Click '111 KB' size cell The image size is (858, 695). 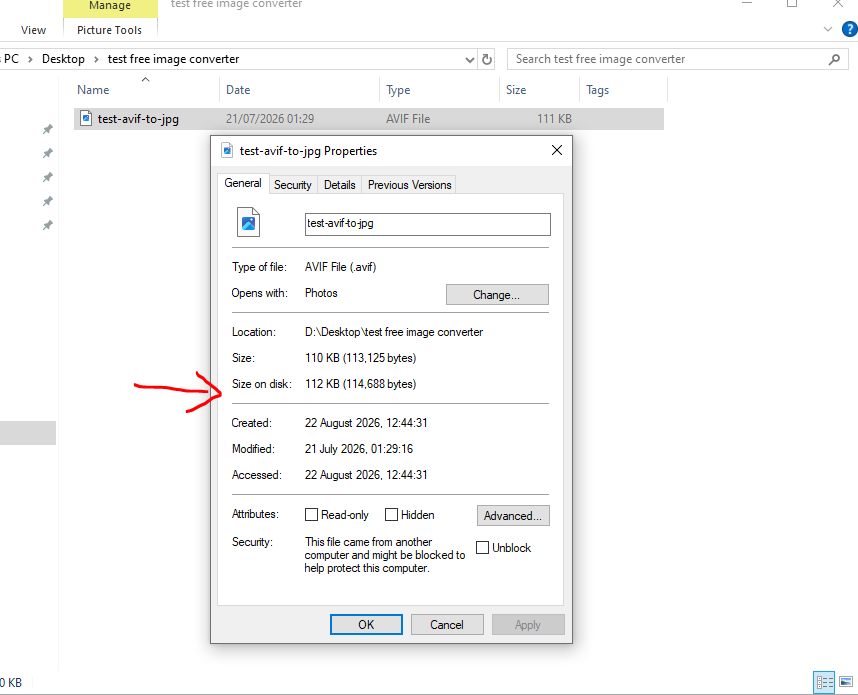click(554, 119)
